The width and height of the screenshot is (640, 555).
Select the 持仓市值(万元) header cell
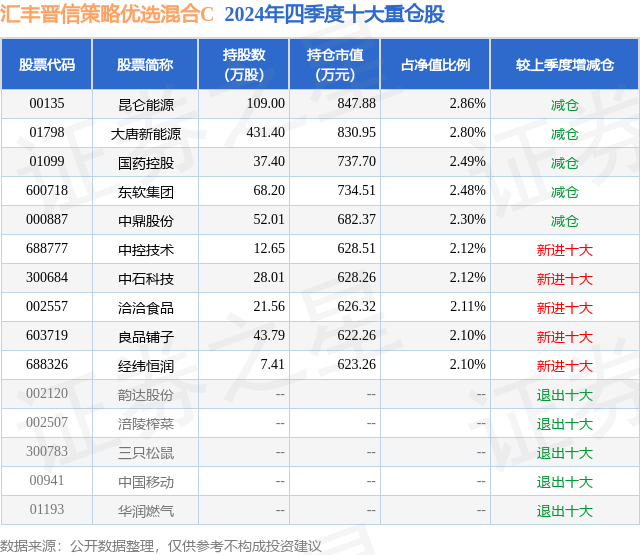click(x=335, y=64)
